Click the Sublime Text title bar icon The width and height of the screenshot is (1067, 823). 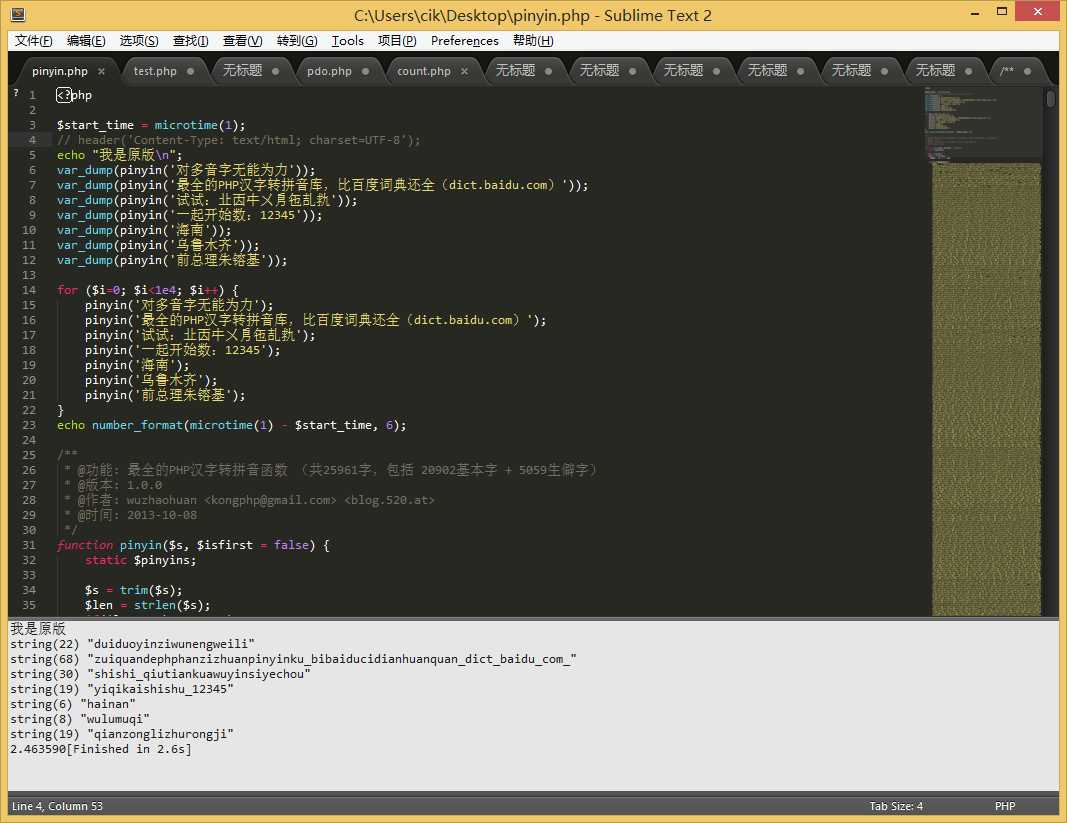(17, 15)
